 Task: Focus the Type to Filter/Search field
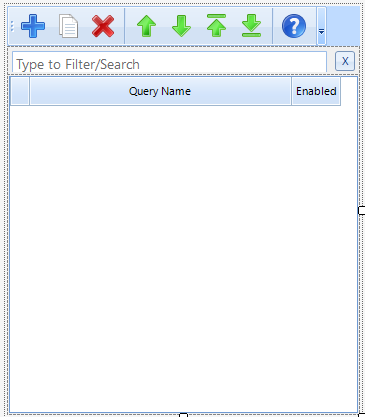[x=169, y=62]
